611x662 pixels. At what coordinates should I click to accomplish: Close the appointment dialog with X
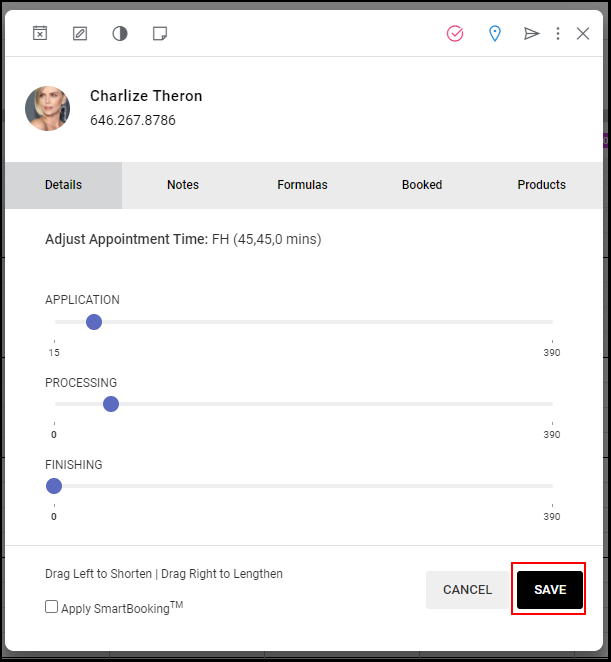tap(583, 33)
